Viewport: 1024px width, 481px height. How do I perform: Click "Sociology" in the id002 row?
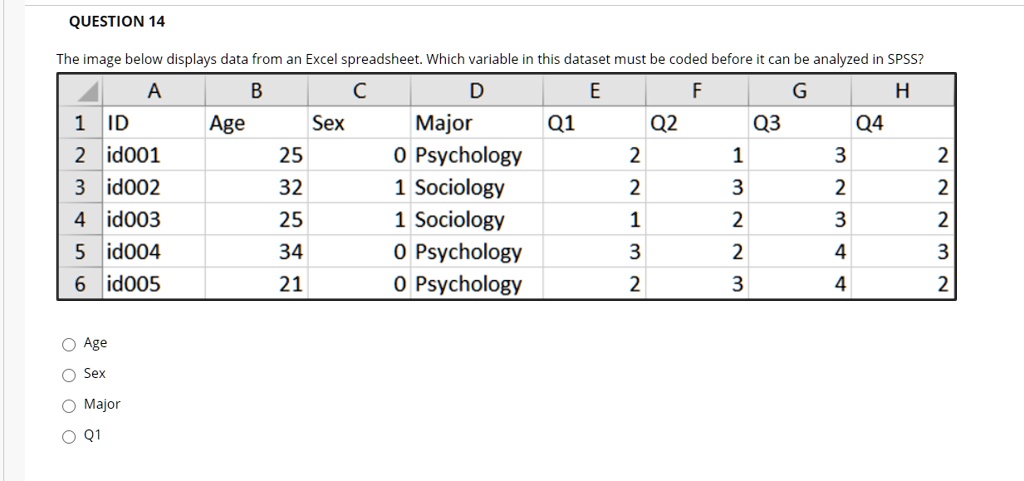pos(460,187)
